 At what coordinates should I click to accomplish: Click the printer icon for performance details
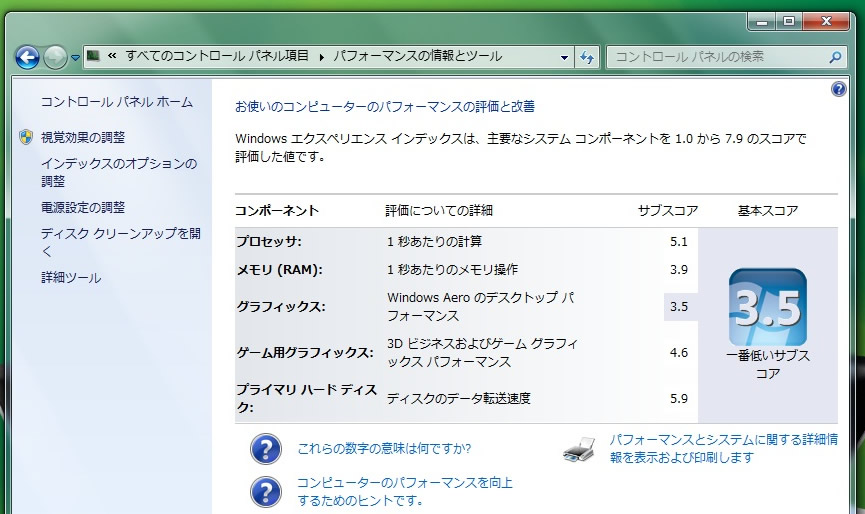click(579, 449)
